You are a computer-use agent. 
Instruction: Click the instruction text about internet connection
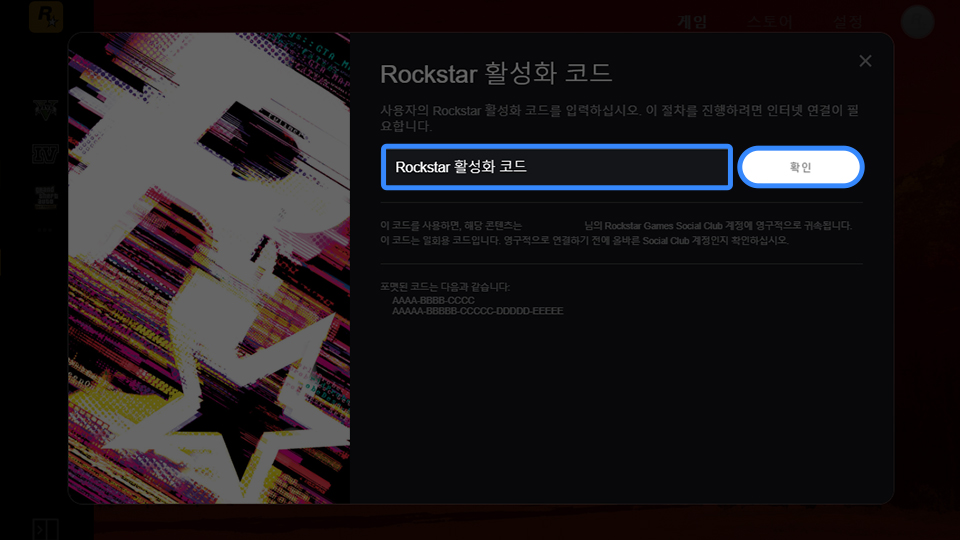(620, 118)
